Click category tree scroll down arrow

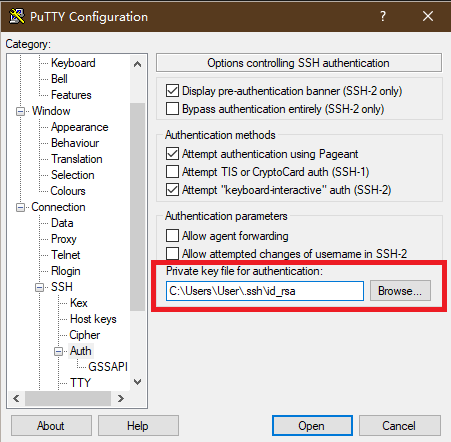coord(137,382)
